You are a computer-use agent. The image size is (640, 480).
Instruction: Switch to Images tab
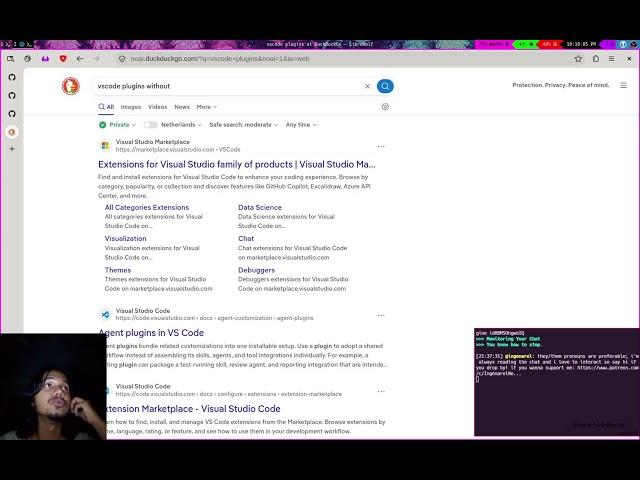point(131,107)
